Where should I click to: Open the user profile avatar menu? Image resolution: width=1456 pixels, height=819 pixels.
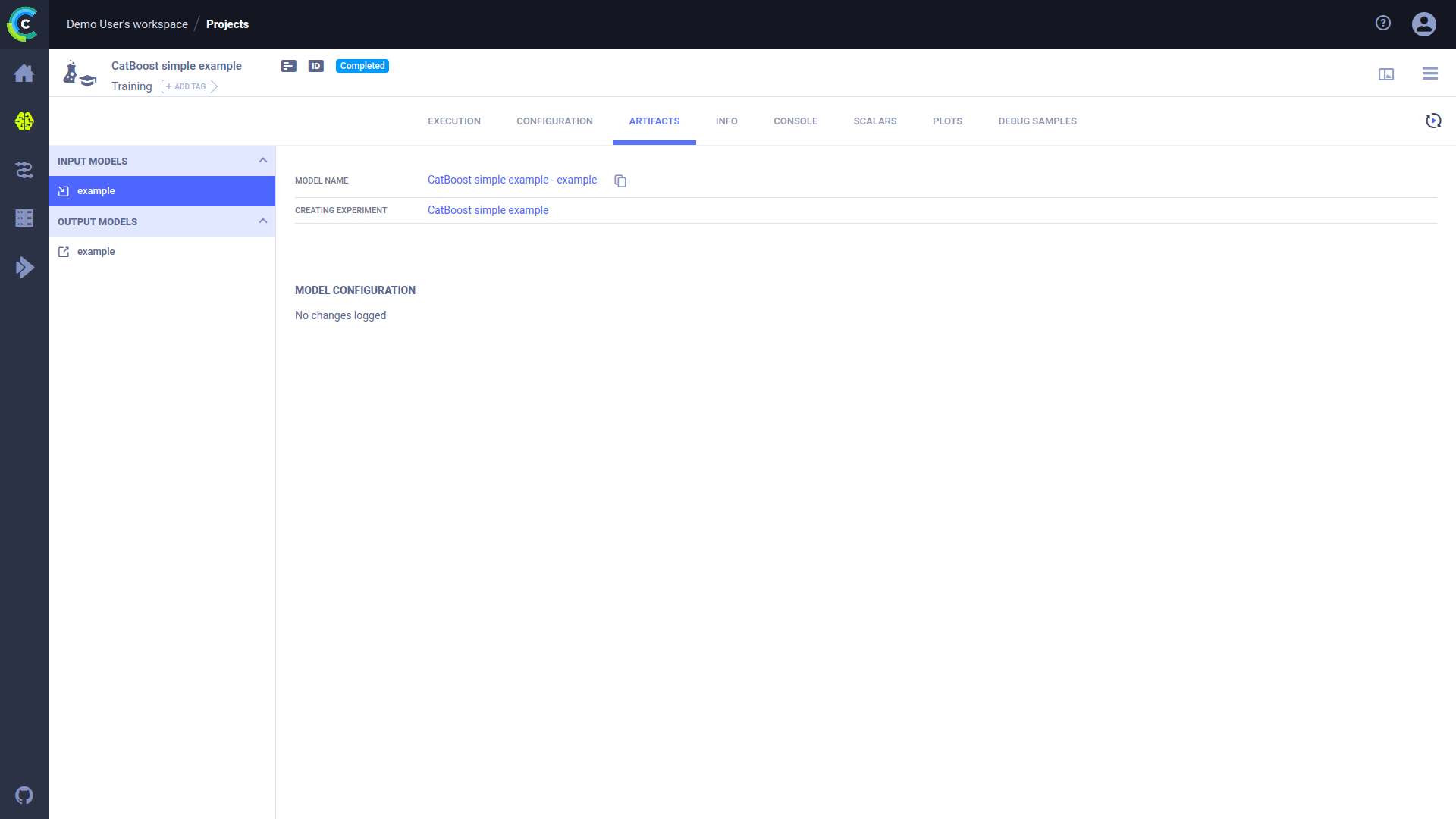[1423, 24]
